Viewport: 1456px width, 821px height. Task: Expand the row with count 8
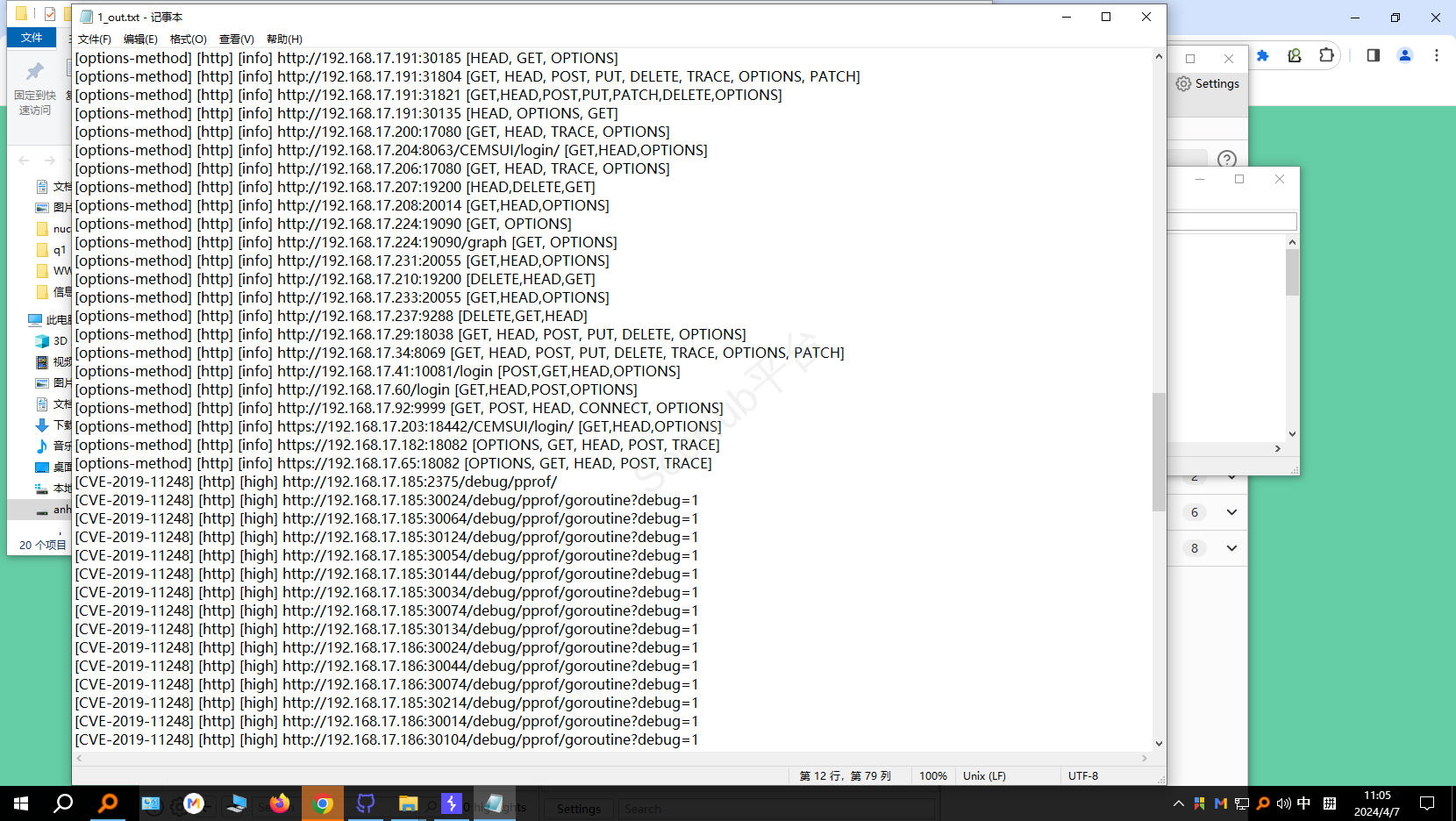[1231, 548]
